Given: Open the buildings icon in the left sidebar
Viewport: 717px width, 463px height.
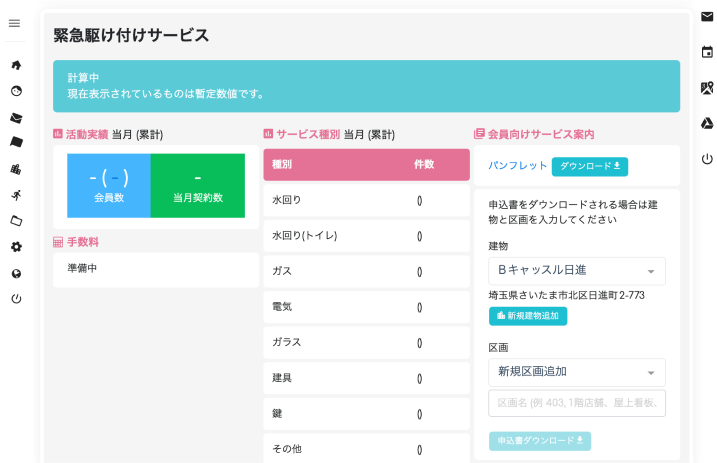Looking at the screenshot, I should [16, 169].
